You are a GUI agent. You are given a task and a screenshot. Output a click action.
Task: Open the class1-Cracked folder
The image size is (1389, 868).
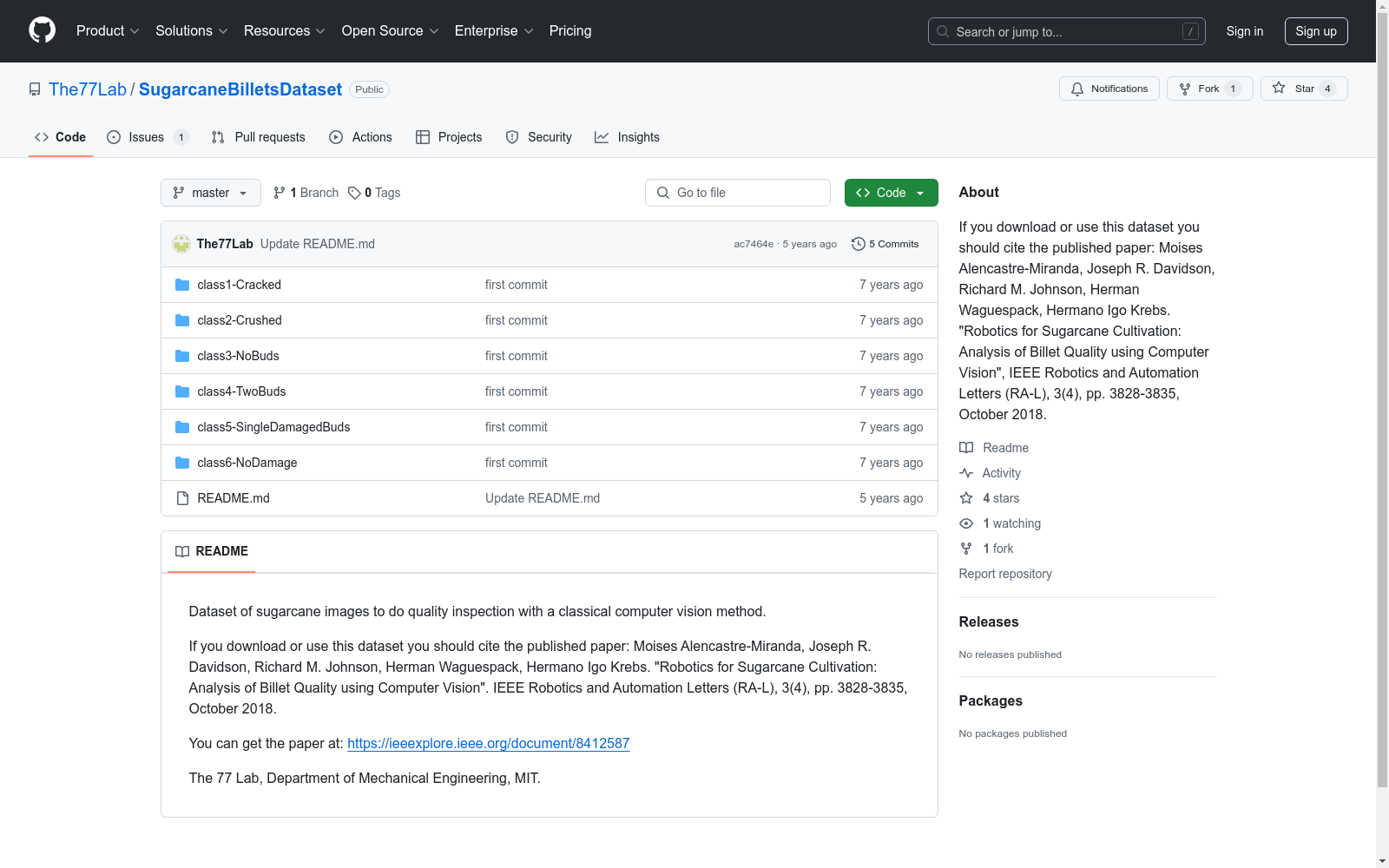239,285
